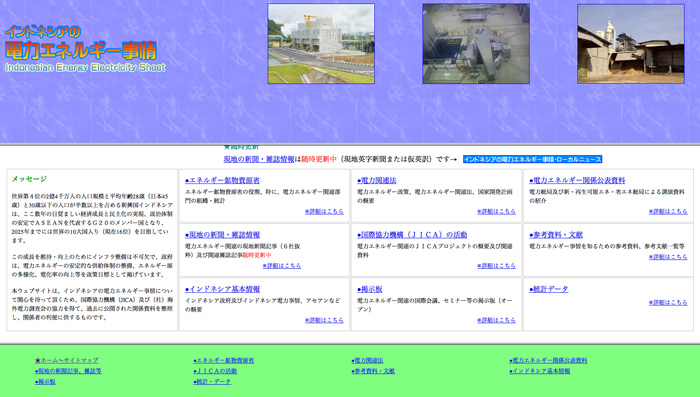The width and height of the screenshot is (700, 397).
Task: Open the machinery interior photo thumbnail
Action: tap(476, 44)
